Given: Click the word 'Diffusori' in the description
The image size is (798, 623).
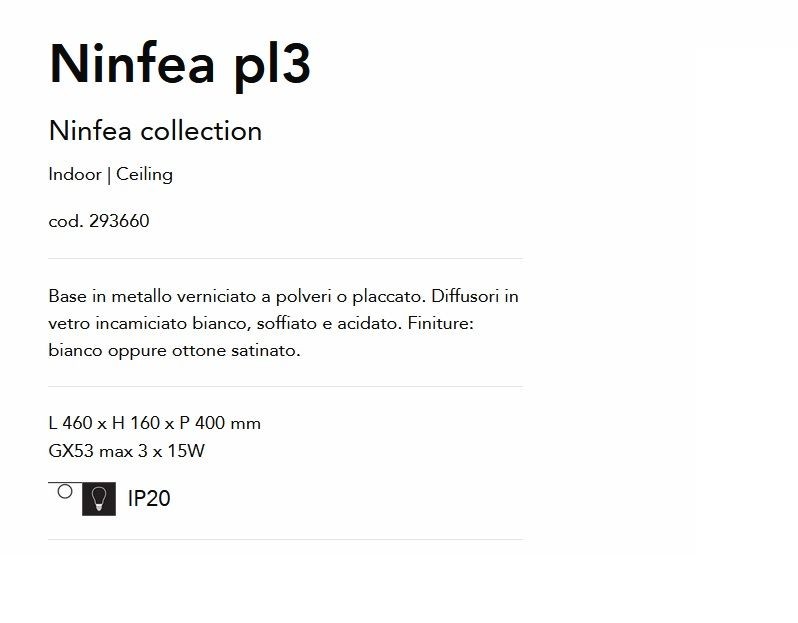Looking at the screenshot, I should click(465, 296).
